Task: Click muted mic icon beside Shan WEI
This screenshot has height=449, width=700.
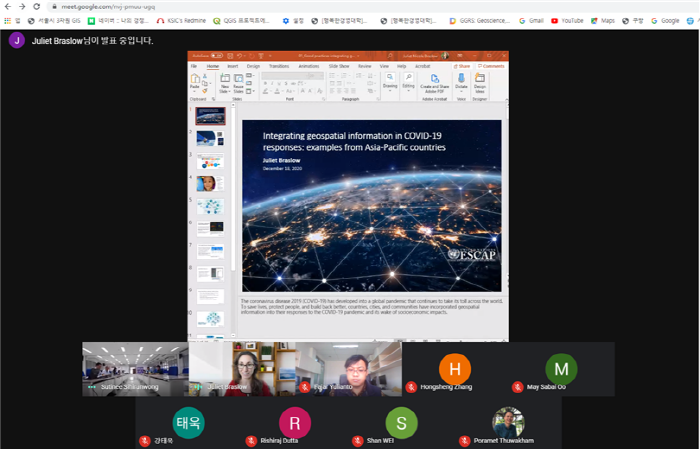Action: [x=358, y=441]
